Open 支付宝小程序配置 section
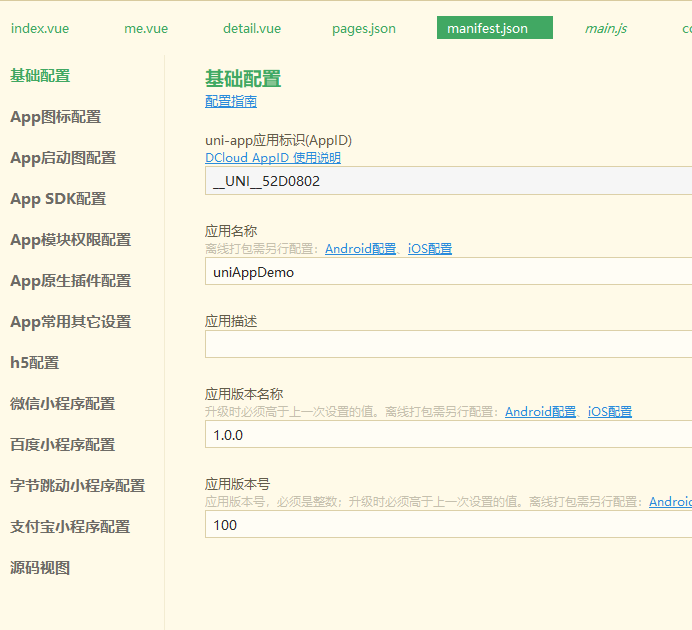Viewport: 692px width, 630px height. coord(70,527)
